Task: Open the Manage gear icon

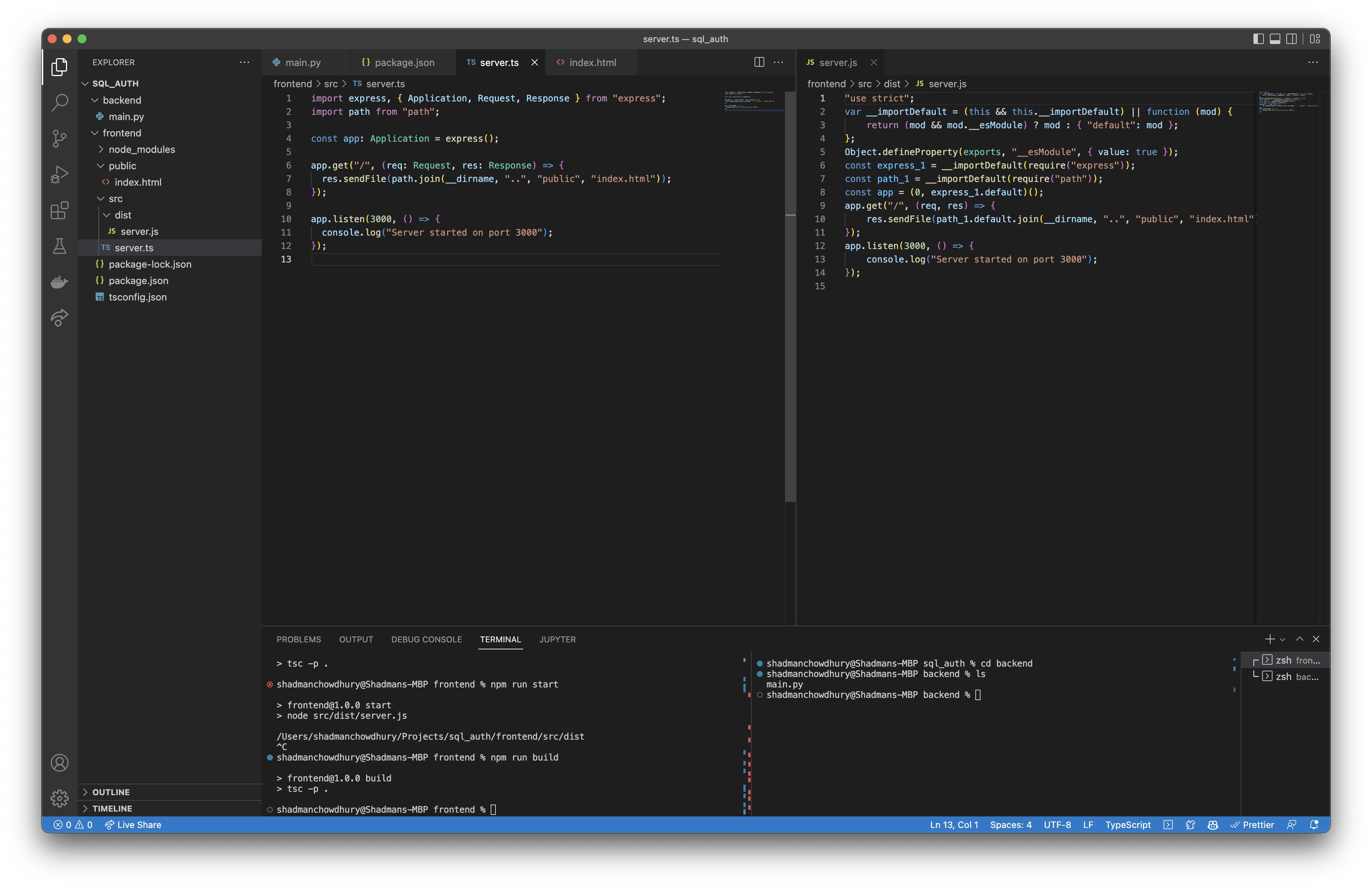Action: [x=59, y=798]
